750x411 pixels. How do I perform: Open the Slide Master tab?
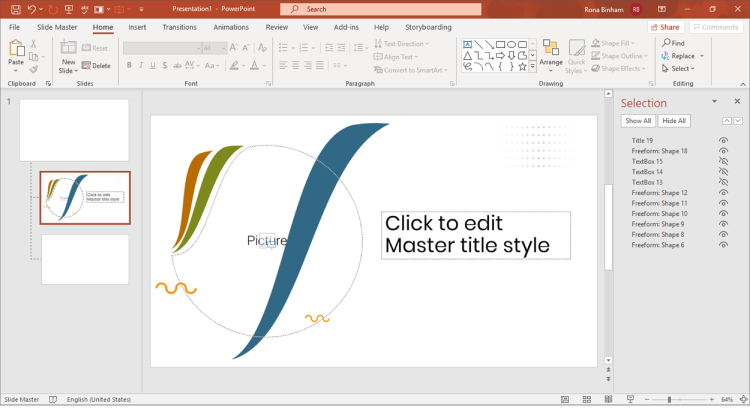pos(57,27)
